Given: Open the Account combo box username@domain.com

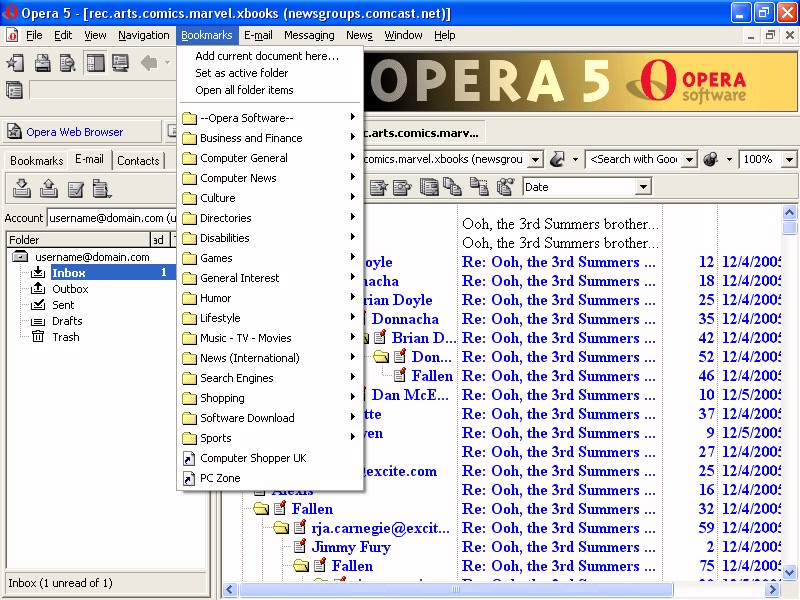Looking at the screenshot, I should coord(111,218).
